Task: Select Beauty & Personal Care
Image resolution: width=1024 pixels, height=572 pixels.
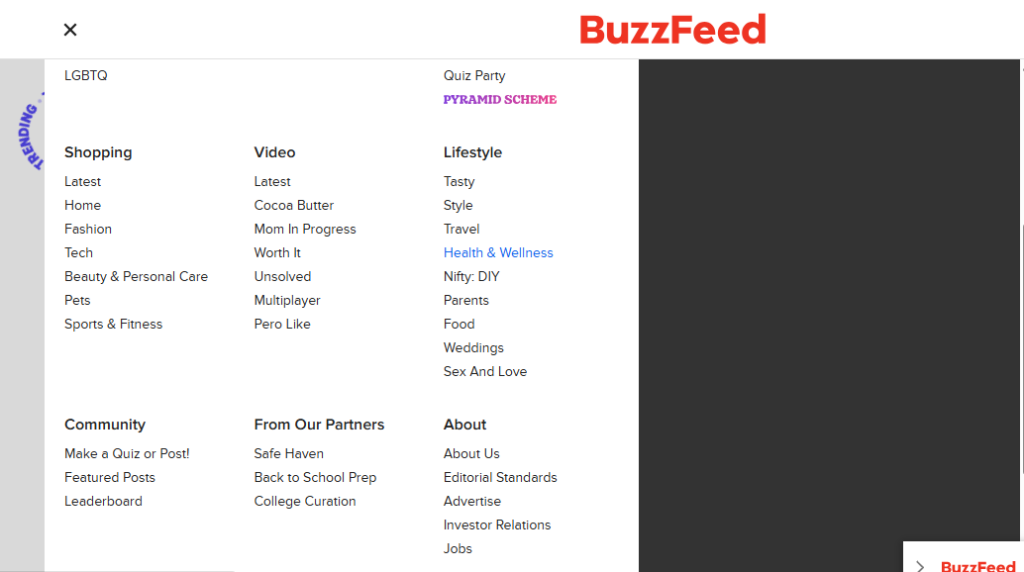Action: 136,277
